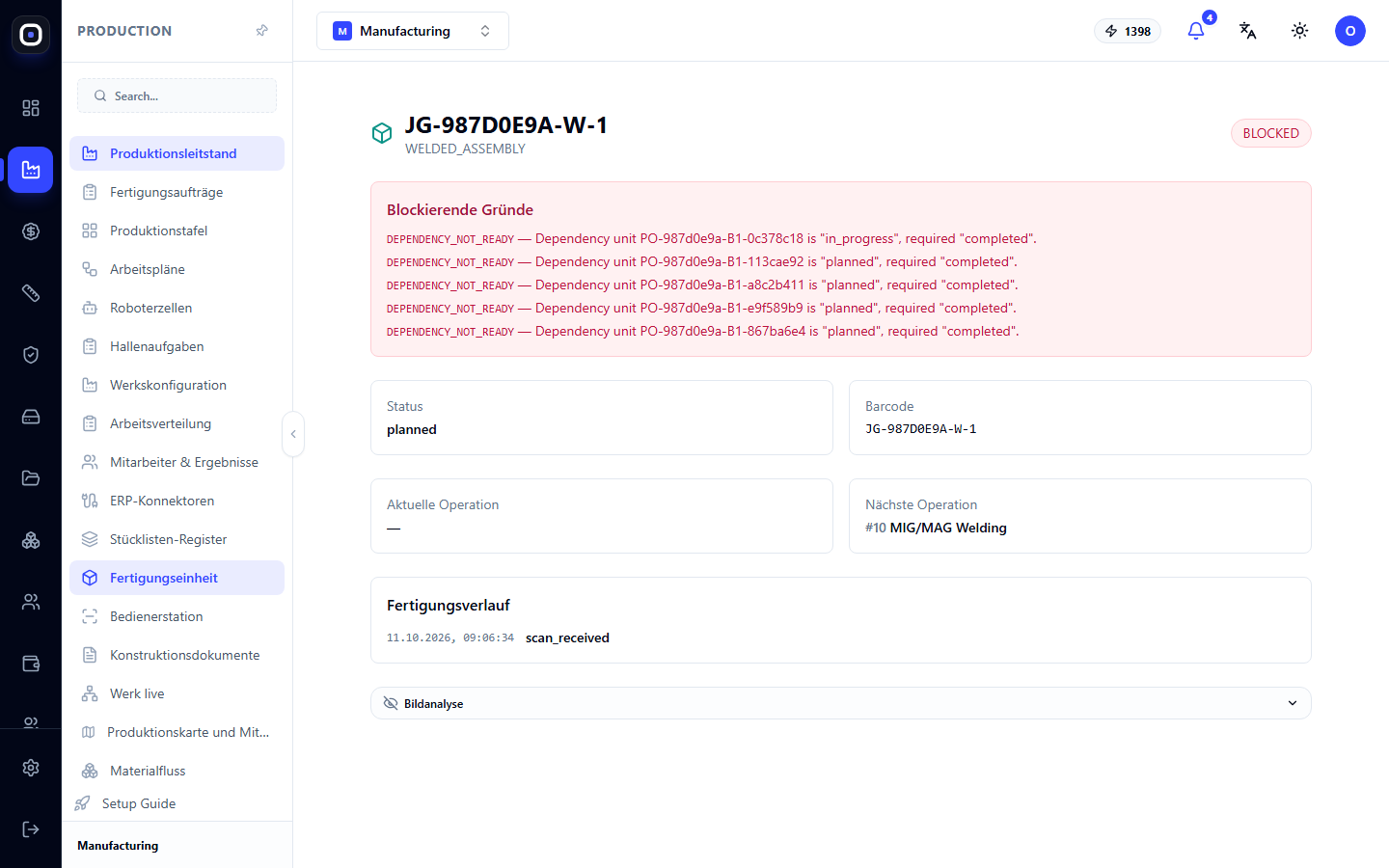
Task: Open Werk live in the sidebar
Action: tap(177, 693)
